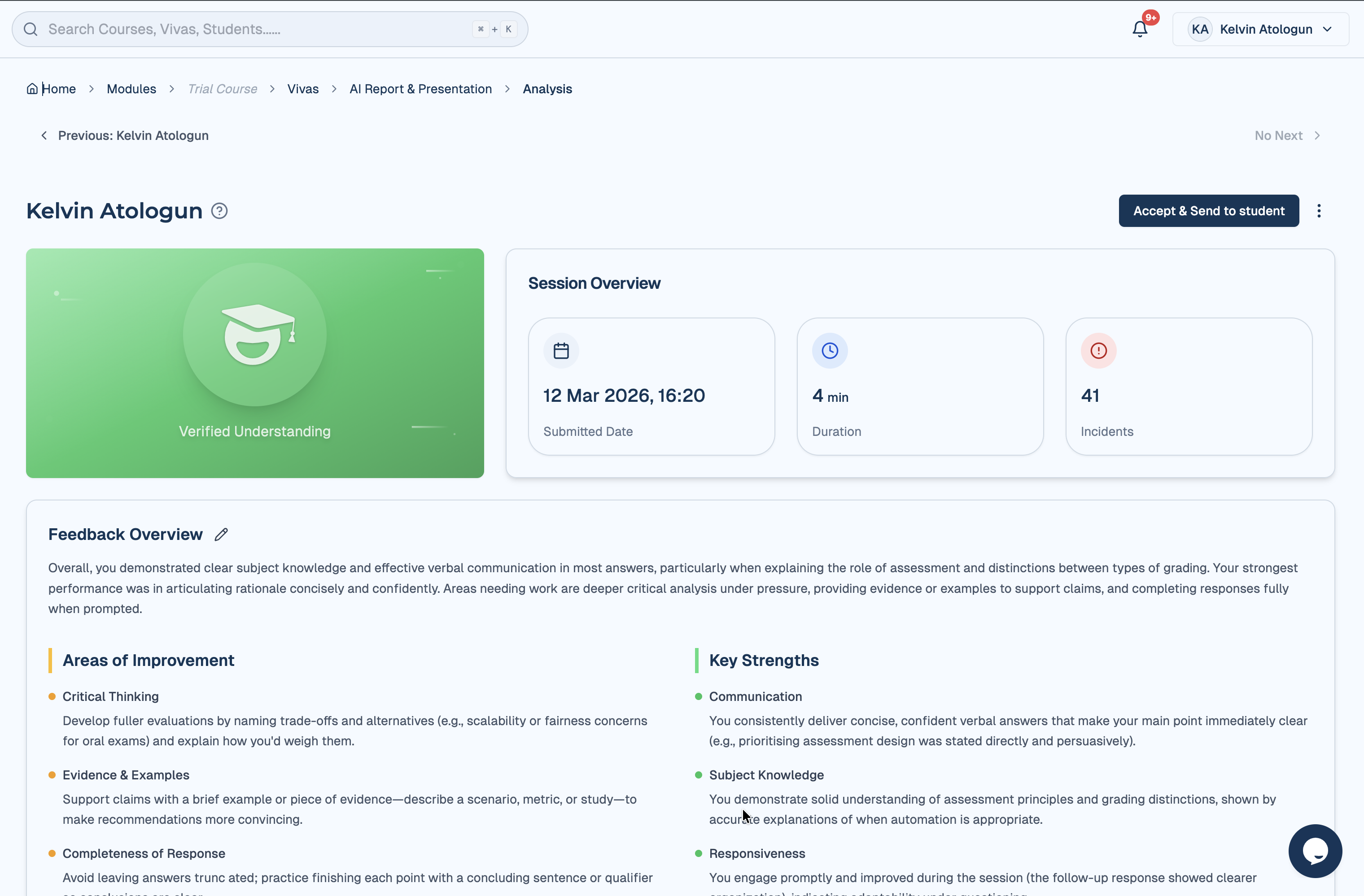Open the chat support bubble
This screenshot has height=896, width=1364.
click(1315, 851)
